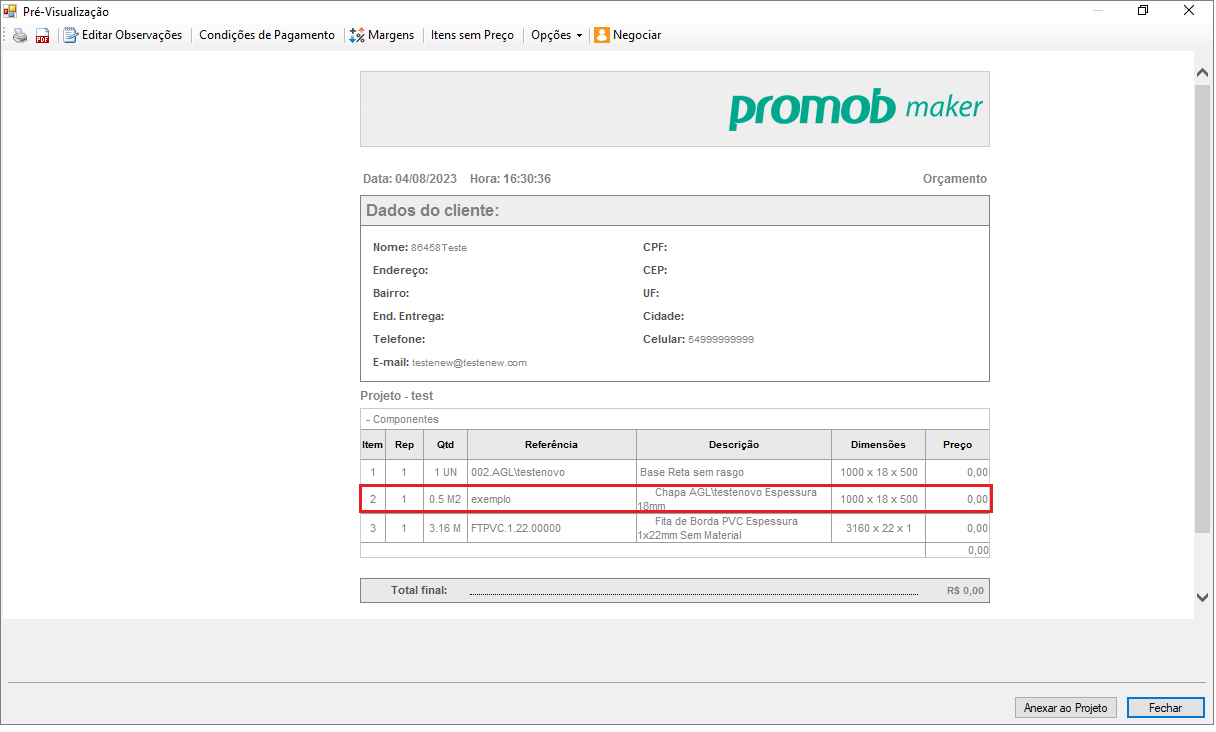The width and height of the screenshot is (1216, 732).
Task: Click the Rep column header
Action: point(404,445)
